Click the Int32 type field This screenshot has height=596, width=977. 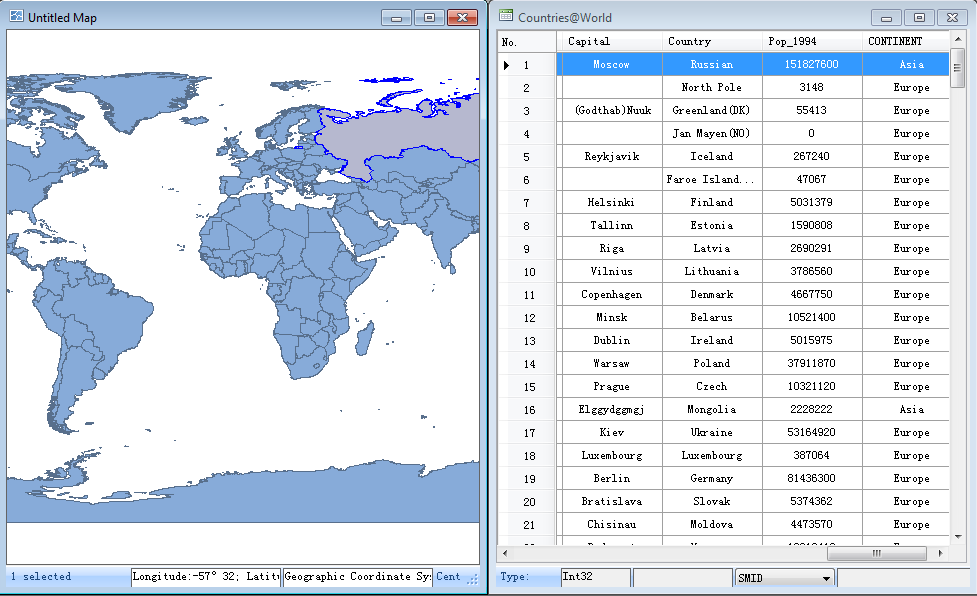tap(594, 577)
